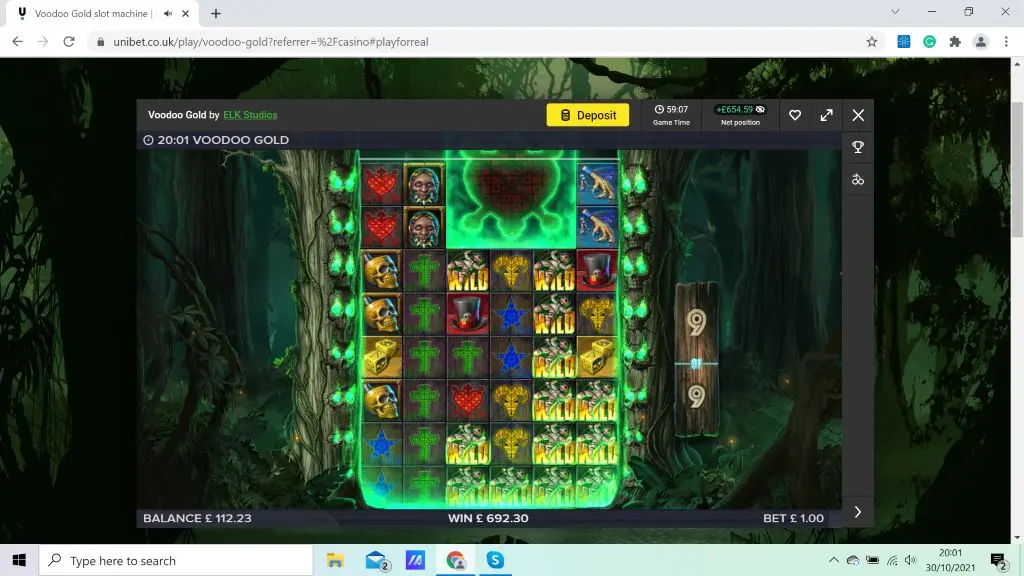Open the ELK Studios link
The image size is (1024, 576).
click(x=250, y=115)
